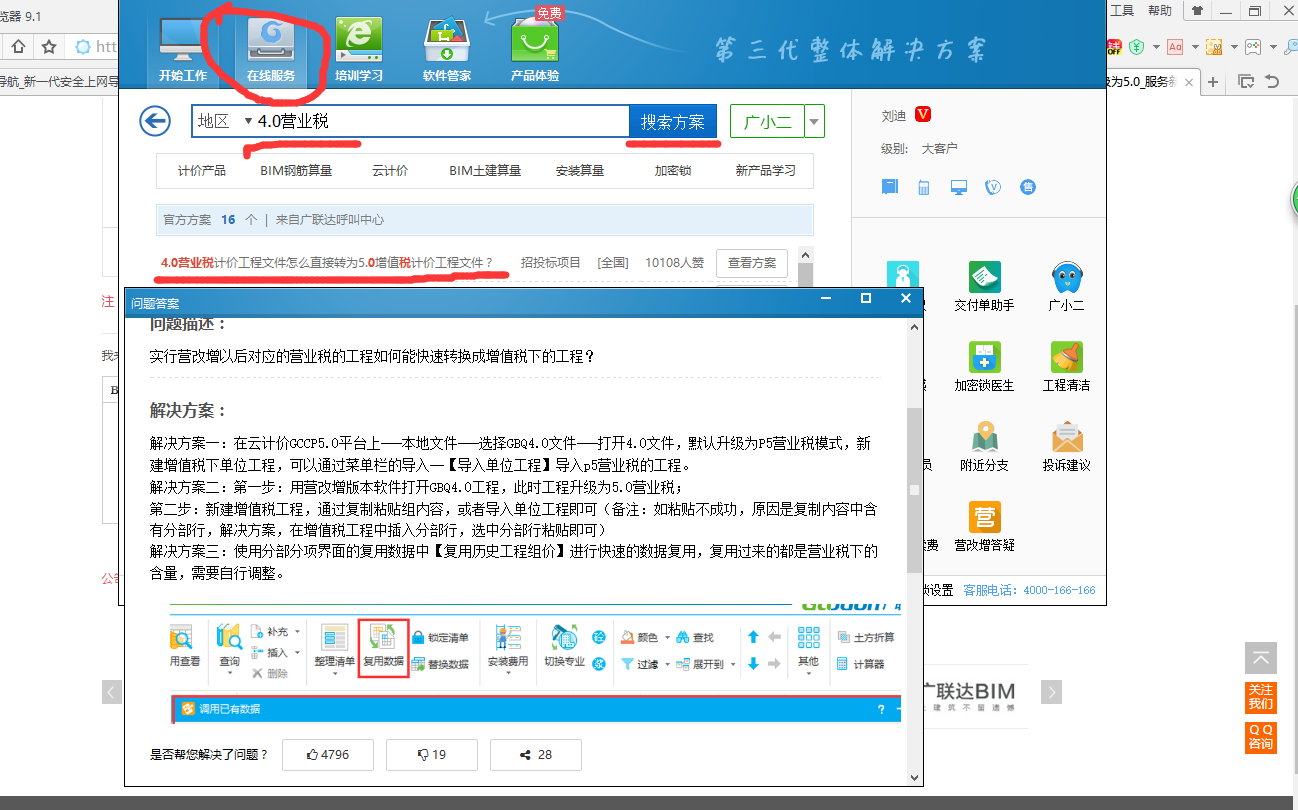Click the 问题答案 window scrollbar thumb
Screen dimensions: 1298x810
click(914, 490)
